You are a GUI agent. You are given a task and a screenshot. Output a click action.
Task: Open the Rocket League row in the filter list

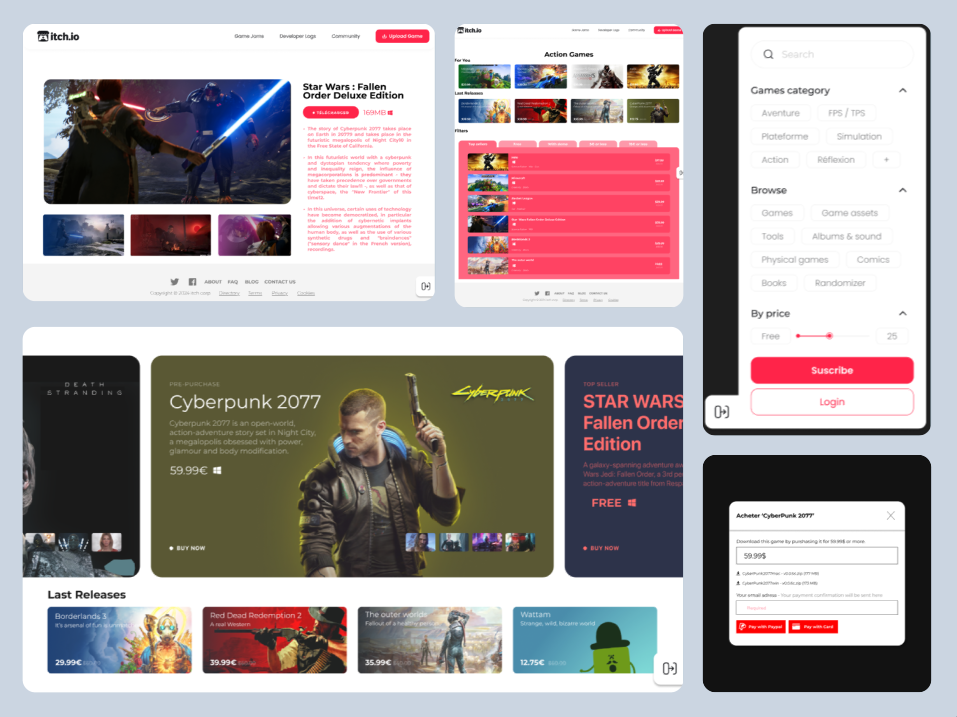(568, 203)
